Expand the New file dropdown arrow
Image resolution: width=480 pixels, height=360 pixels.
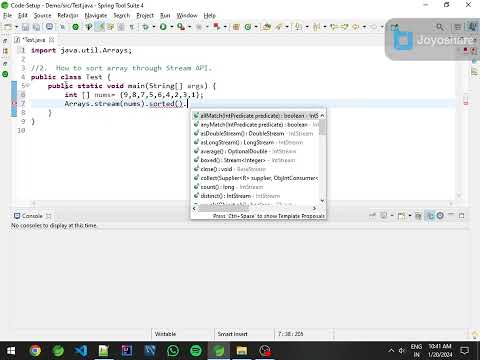[16, 27]
